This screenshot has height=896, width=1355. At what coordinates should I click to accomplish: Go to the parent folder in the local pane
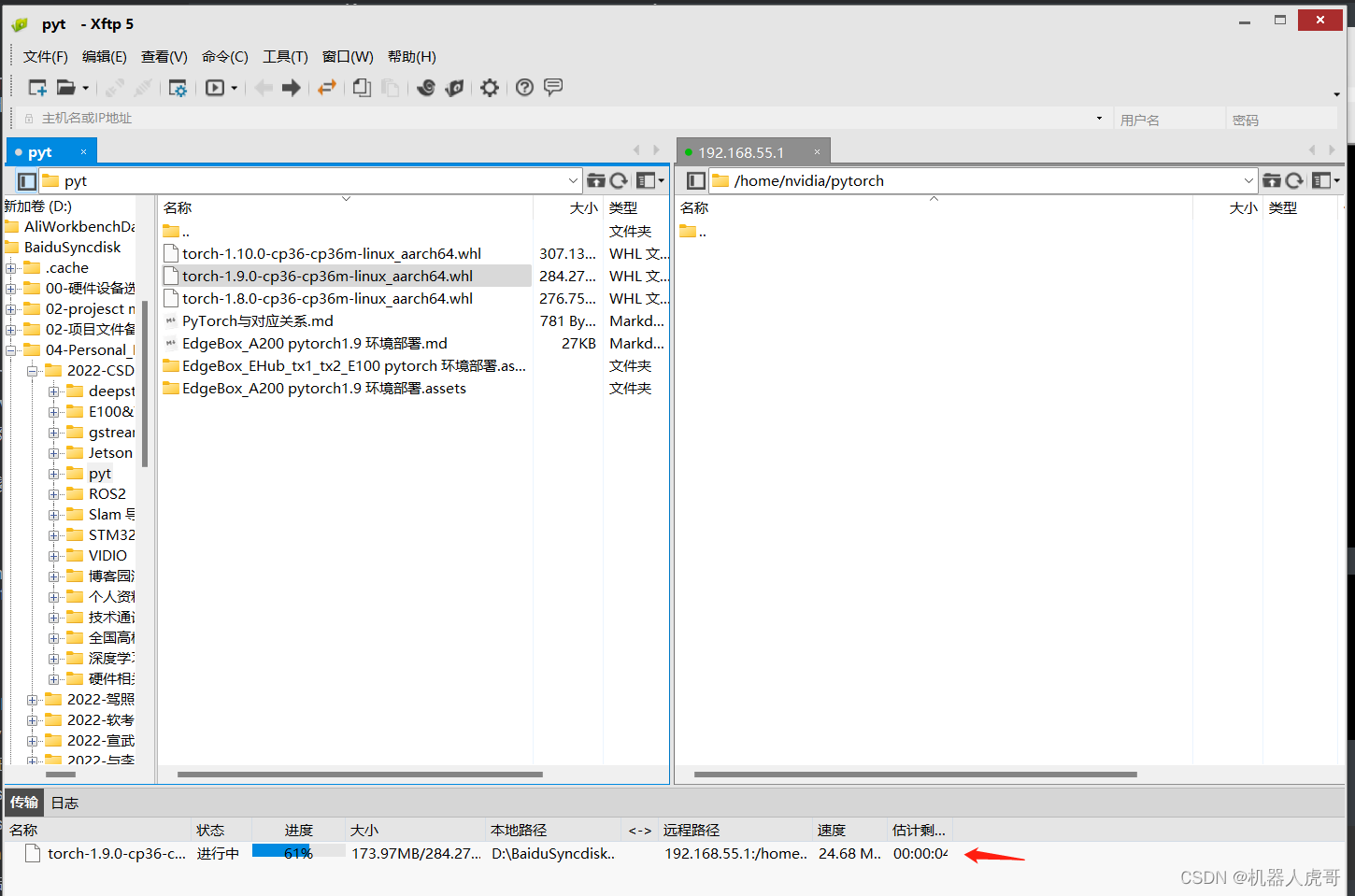coord(596,180)
